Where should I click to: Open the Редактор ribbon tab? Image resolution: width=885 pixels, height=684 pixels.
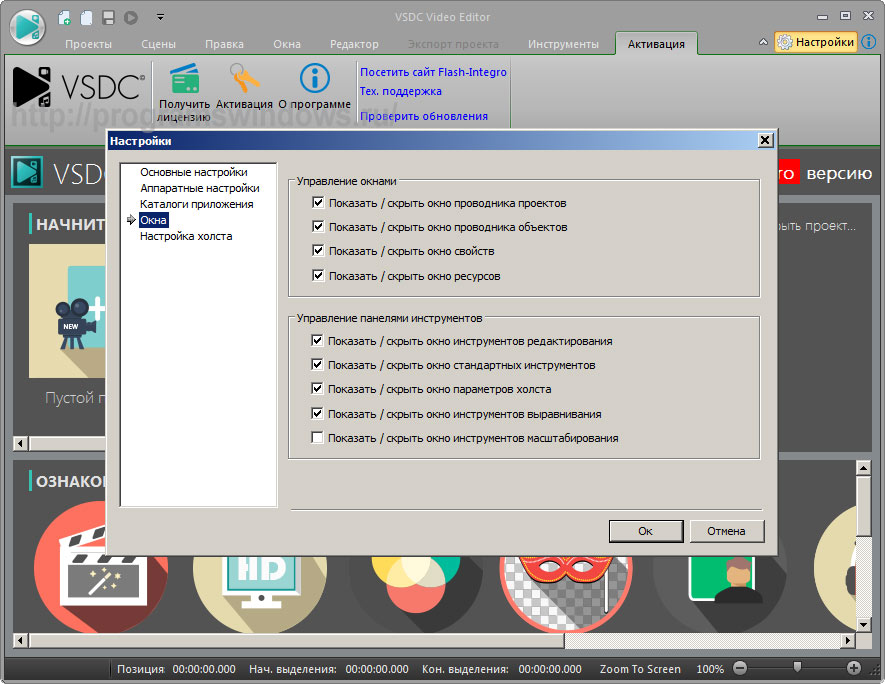[354, 44]
